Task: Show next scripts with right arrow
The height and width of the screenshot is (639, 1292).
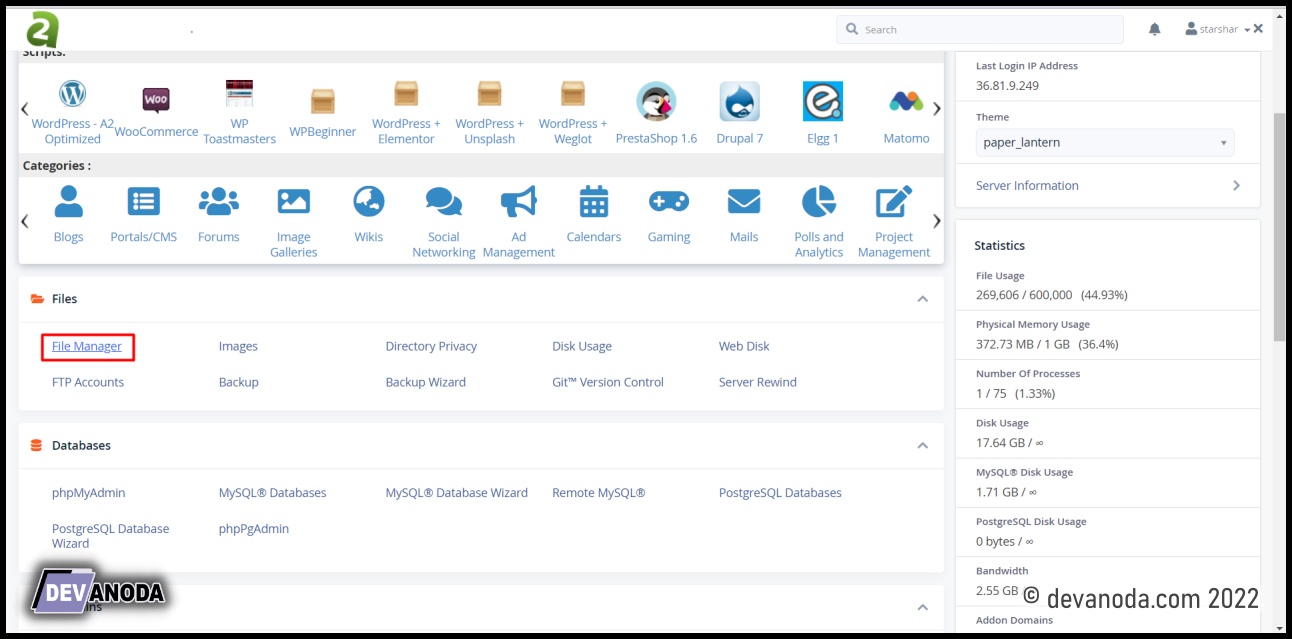Action: (x=937, y=108)
